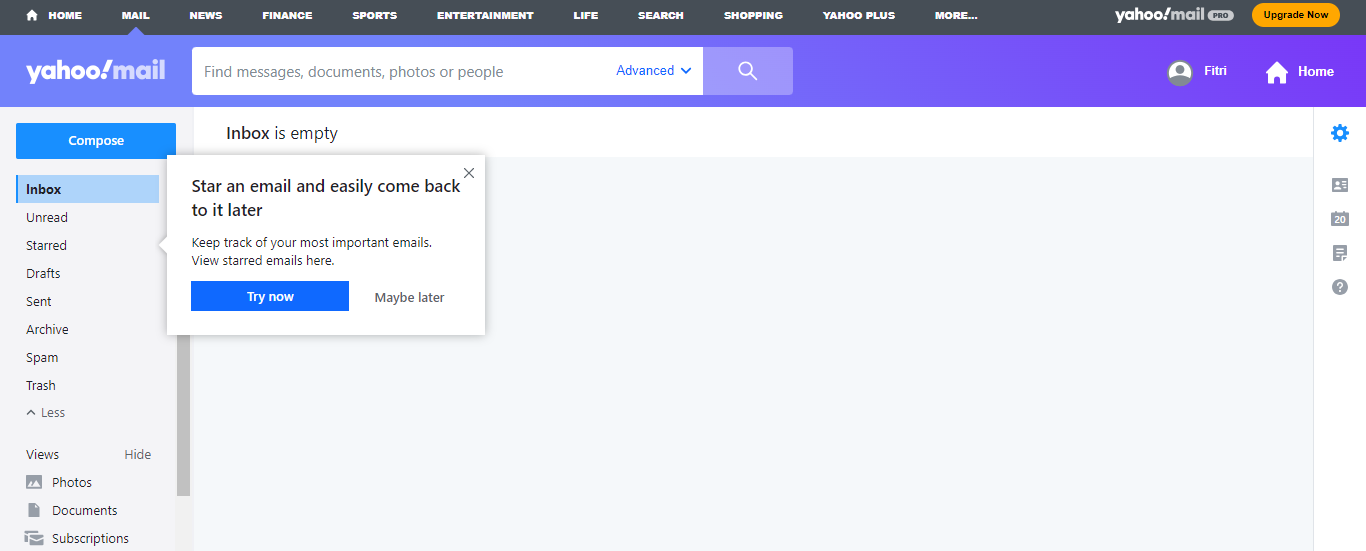
Task: Click the Compose button
Action: (96, 141)
